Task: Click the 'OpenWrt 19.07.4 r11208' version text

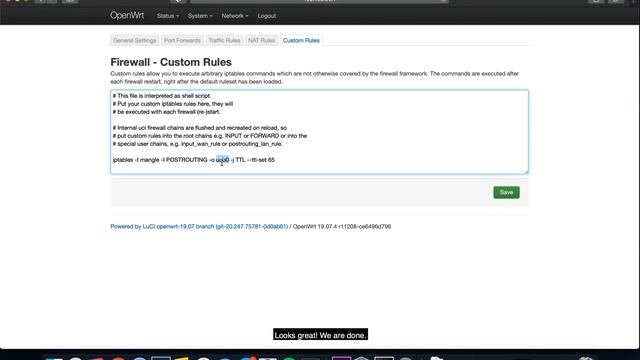Action: tap(342, 227)
